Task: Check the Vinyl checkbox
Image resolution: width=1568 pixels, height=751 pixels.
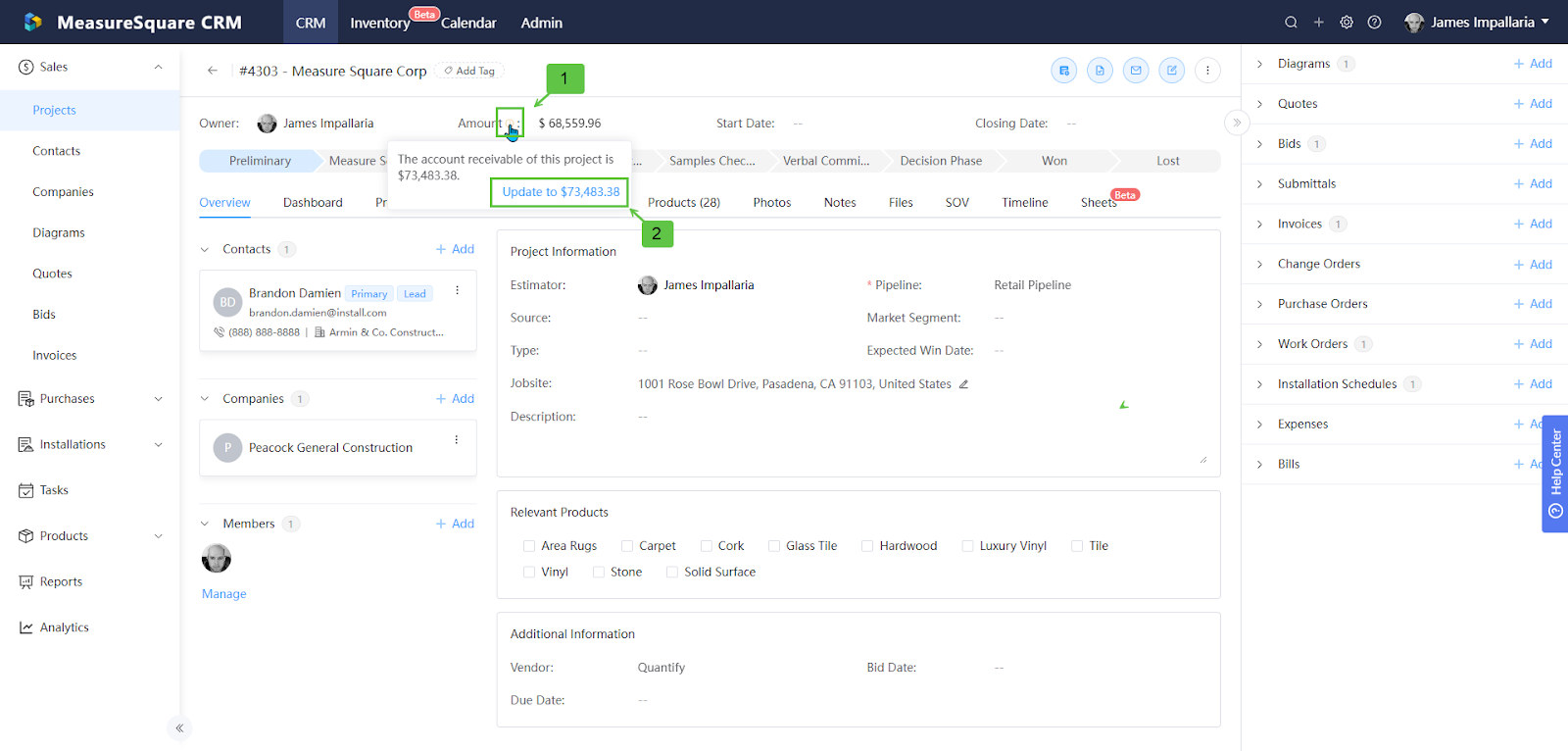Action: tap(529, 572)
